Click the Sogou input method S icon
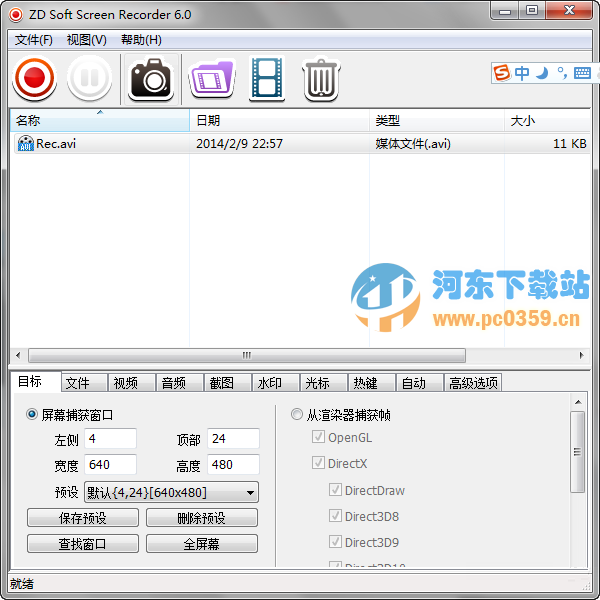Viewport: 600px width, 600px height. (x=502, y=72)
